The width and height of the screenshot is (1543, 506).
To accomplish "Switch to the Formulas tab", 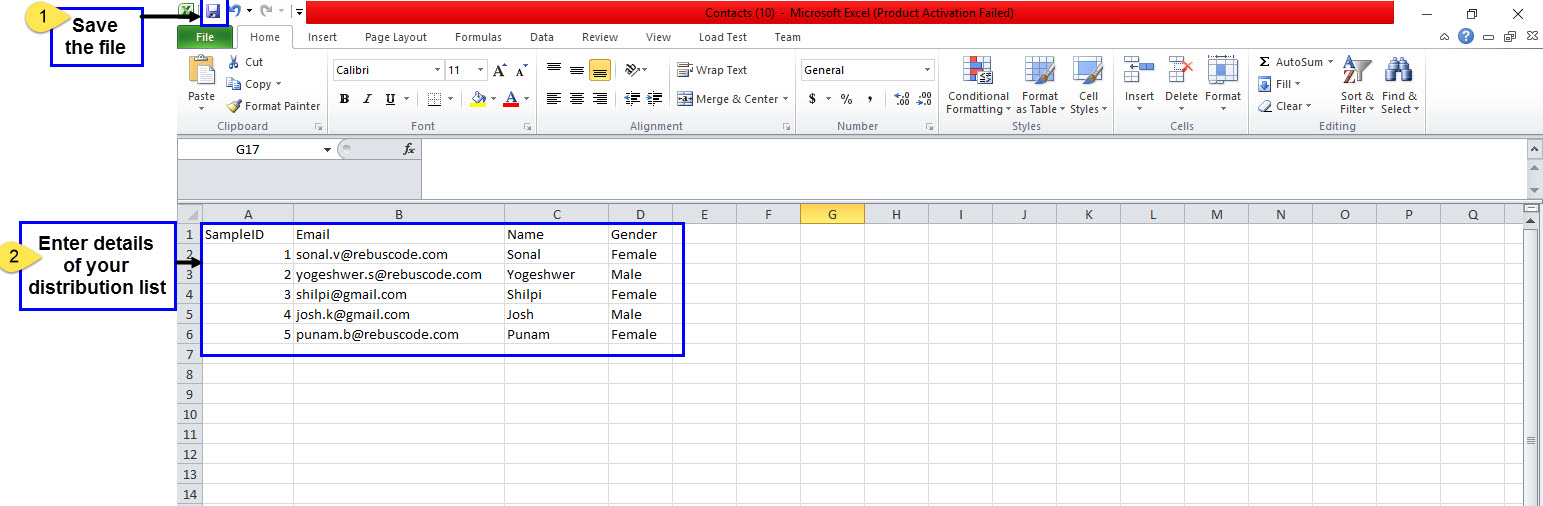I will (x=478, y=37).
